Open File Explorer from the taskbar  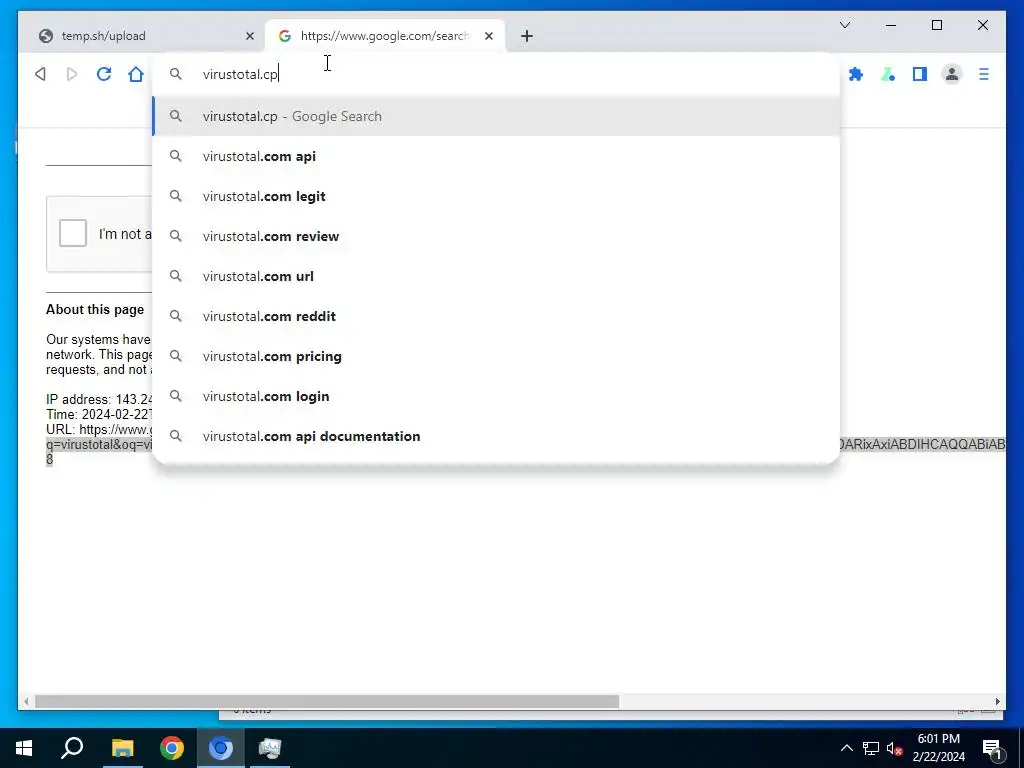pyautogui.click(x=122, y=748)
